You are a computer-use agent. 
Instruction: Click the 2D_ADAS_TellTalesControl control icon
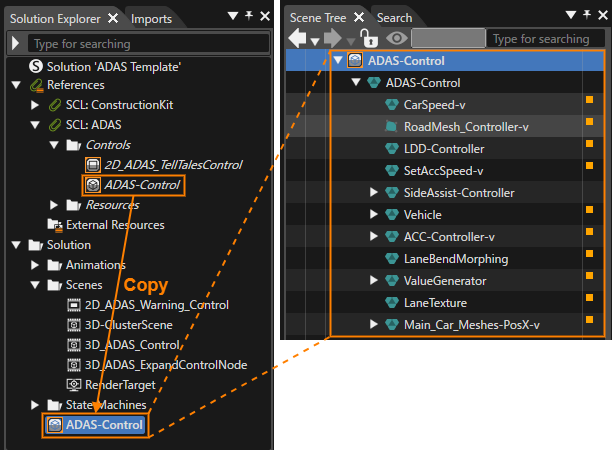click(93, 165)
